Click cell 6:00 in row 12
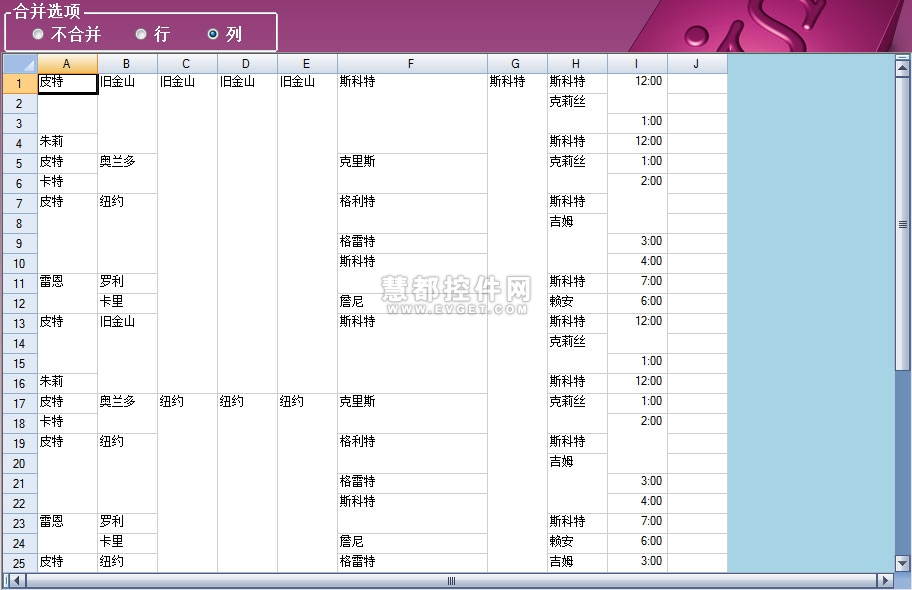 (637, 303)
